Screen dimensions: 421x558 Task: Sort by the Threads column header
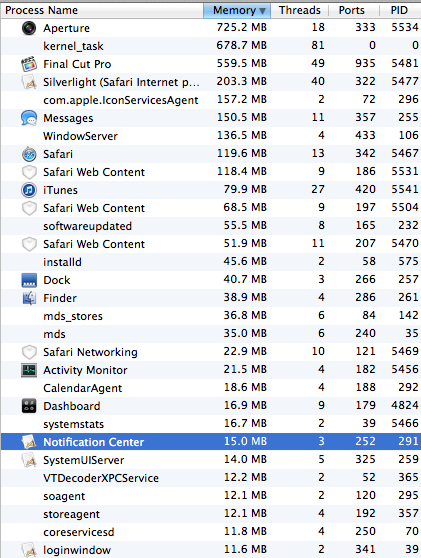pos(300,10)
